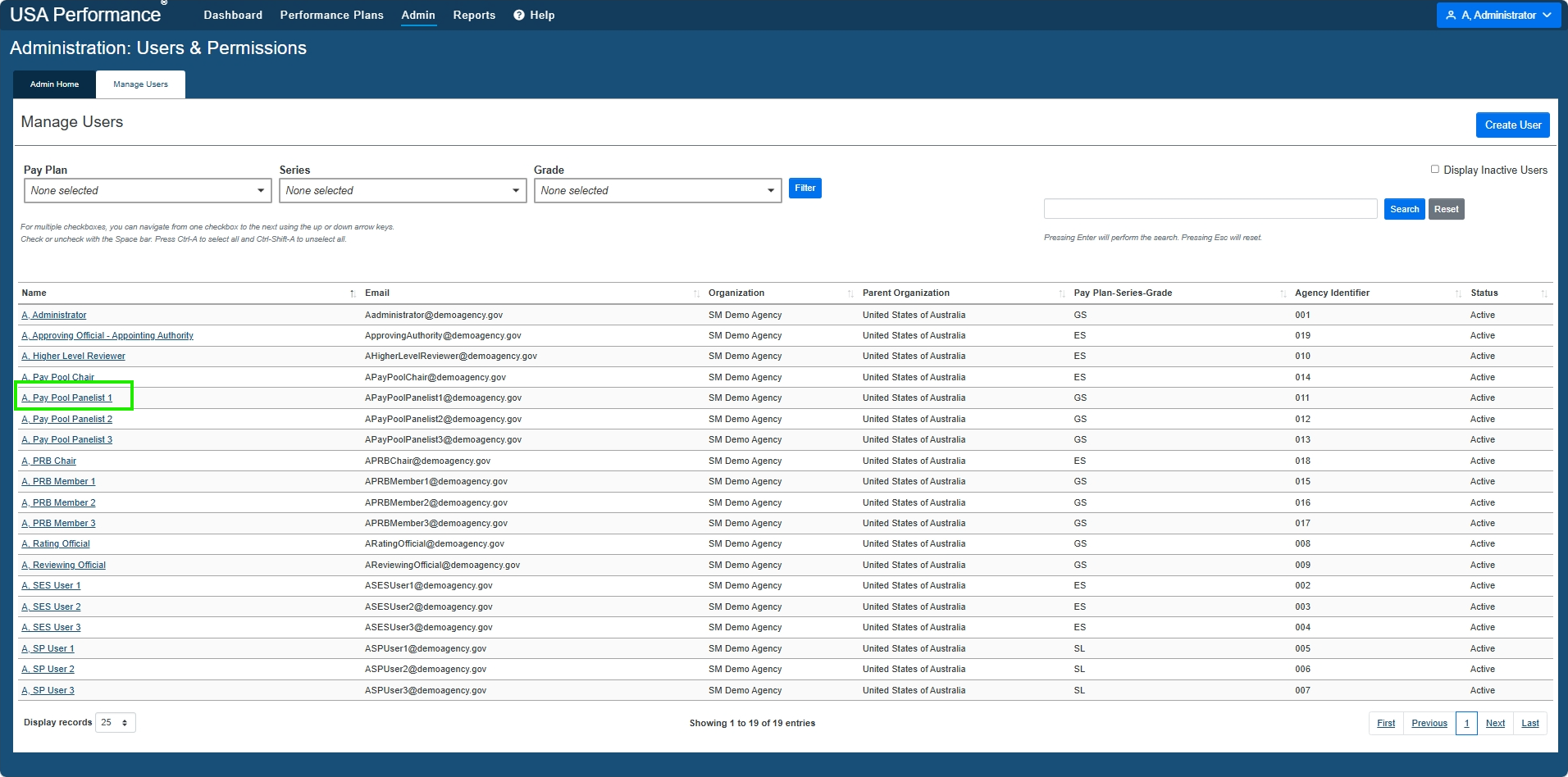This screenshot has height=777, width=1568.
Task: Focus the user search text field
Action: 1210,209
